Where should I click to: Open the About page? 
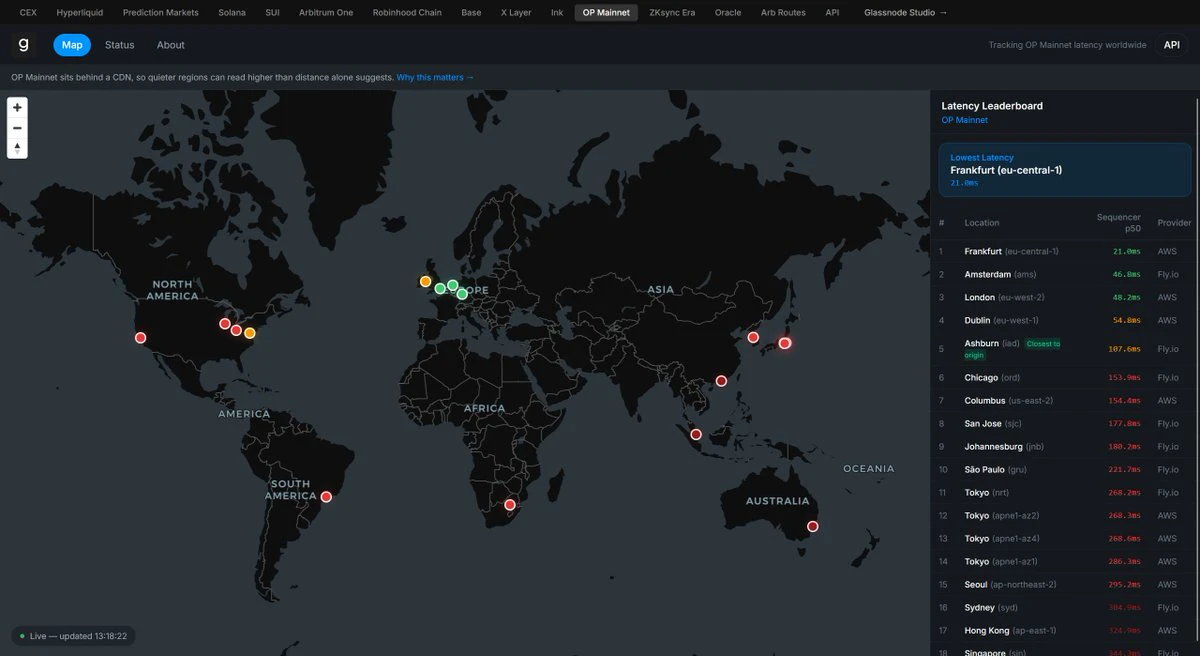point(171,45)
